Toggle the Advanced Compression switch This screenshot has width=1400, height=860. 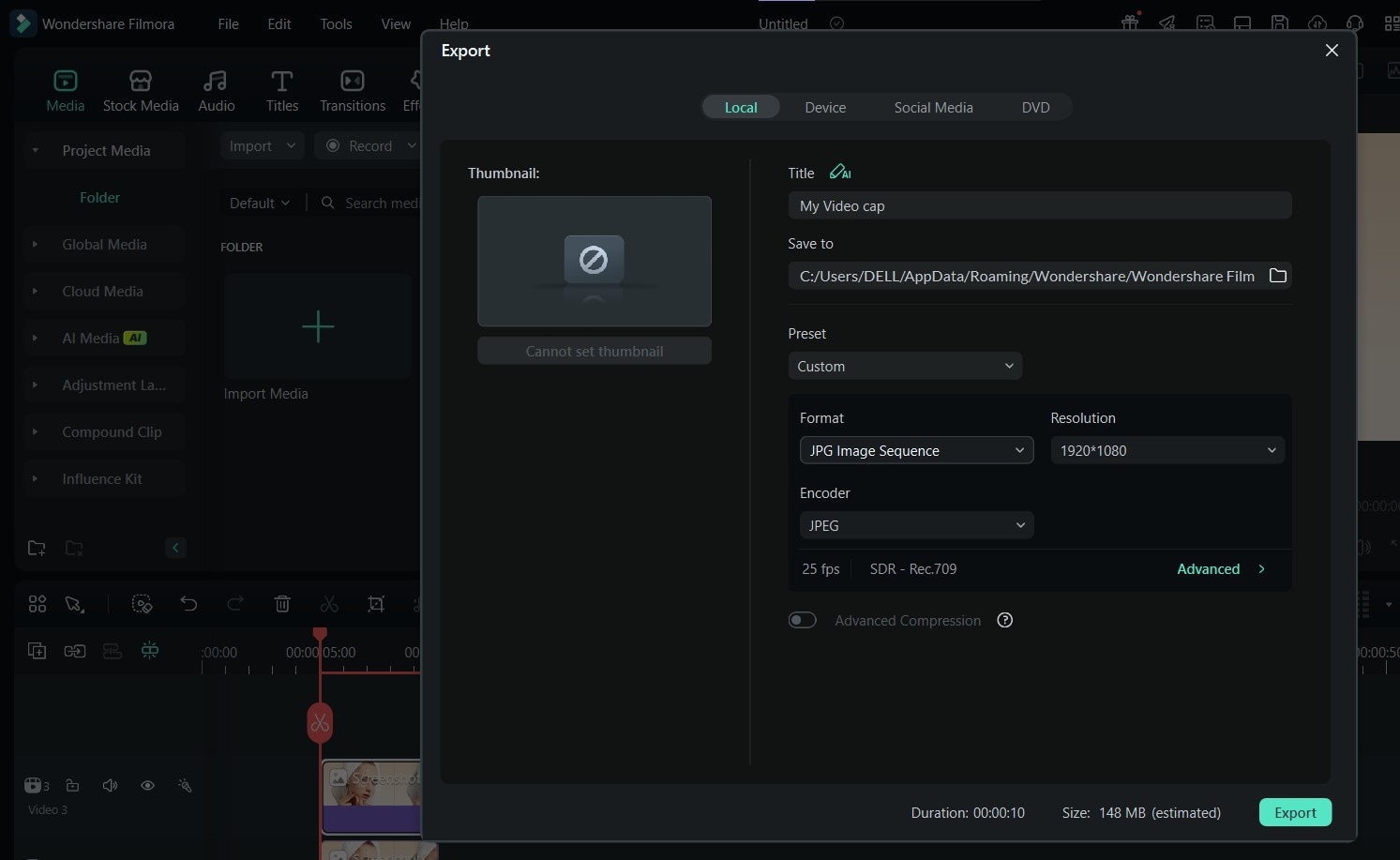click(x=803, y=620)
